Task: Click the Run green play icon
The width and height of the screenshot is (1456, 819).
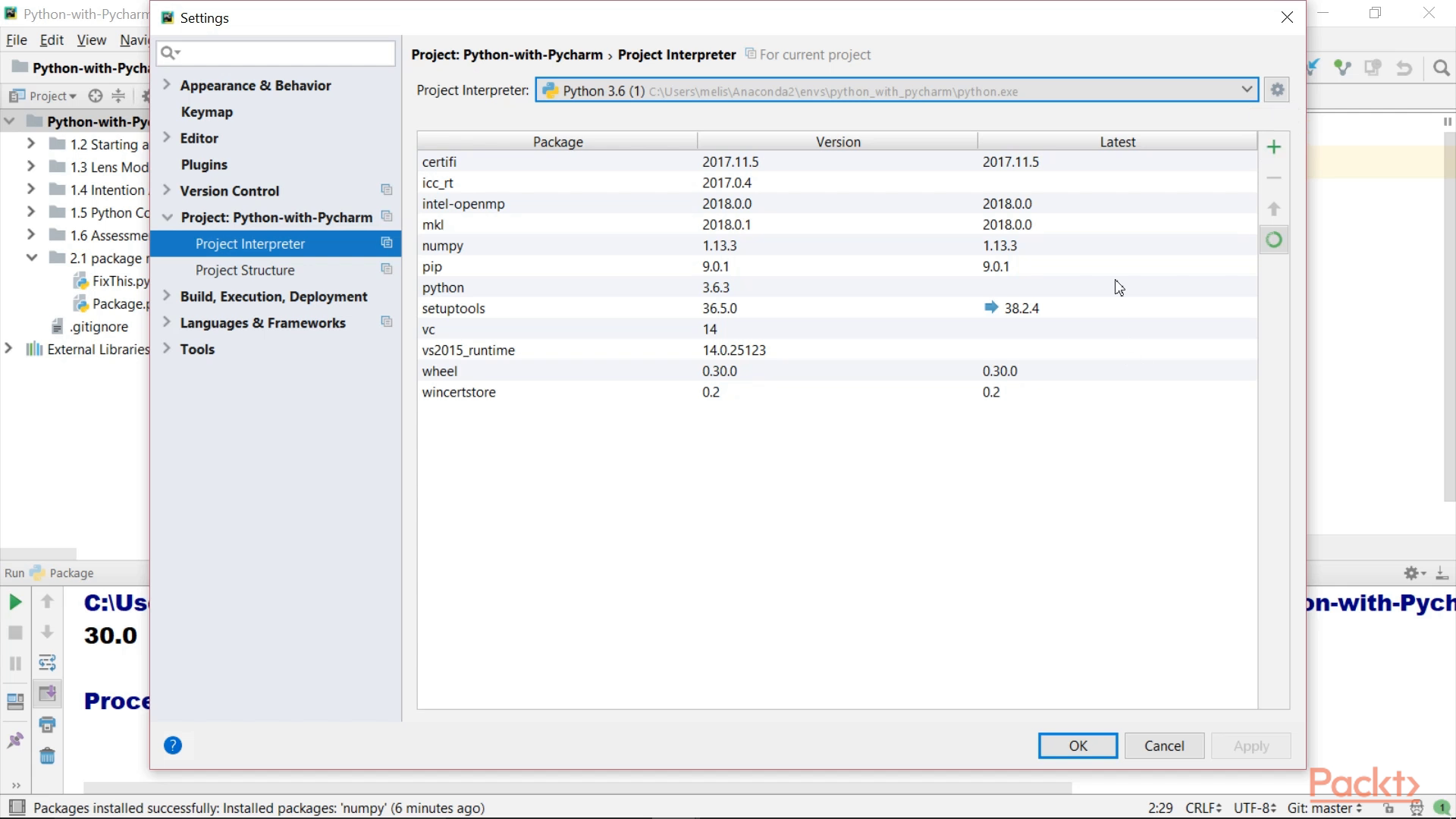Action: (15, 602)
